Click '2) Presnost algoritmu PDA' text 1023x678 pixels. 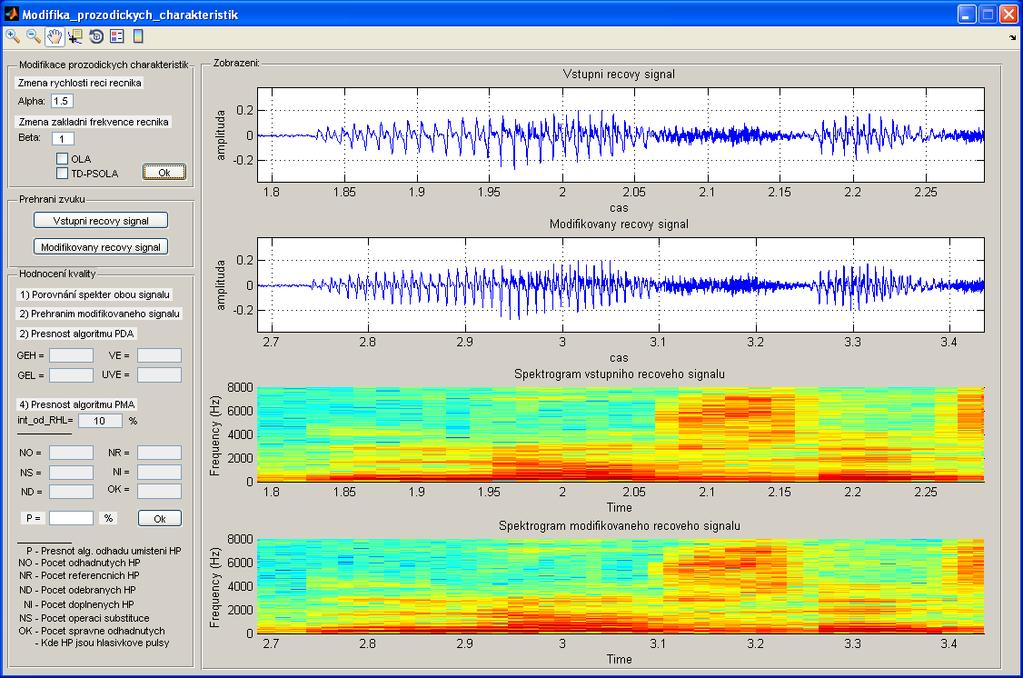coord(76,333)
